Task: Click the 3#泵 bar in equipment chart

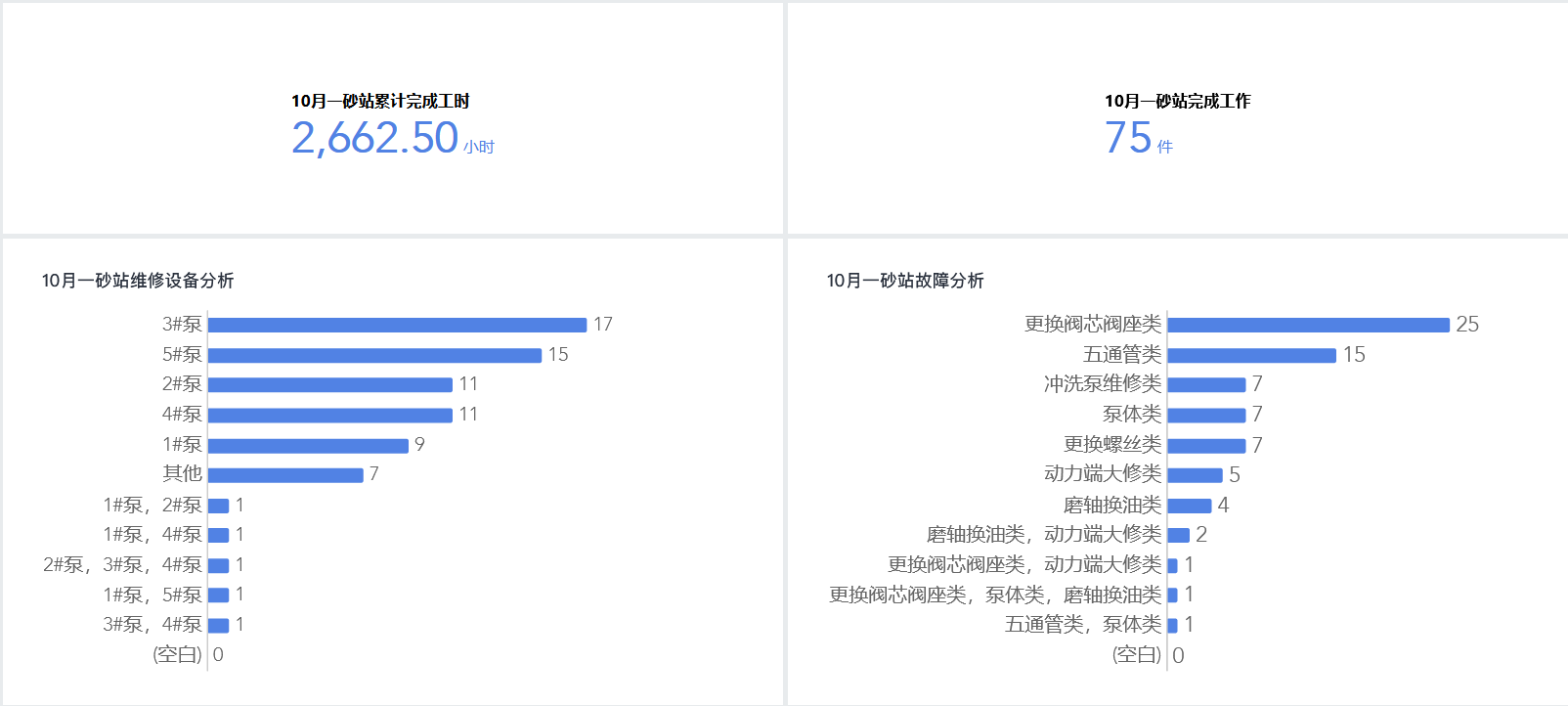Action: click(397, 325)
